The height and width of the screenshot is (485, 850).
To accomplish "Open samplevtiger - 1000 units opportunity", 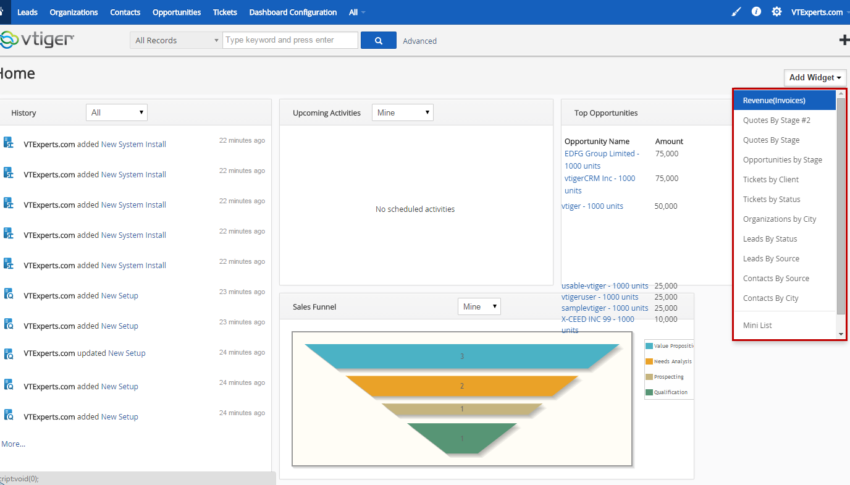I will [604, 308].
